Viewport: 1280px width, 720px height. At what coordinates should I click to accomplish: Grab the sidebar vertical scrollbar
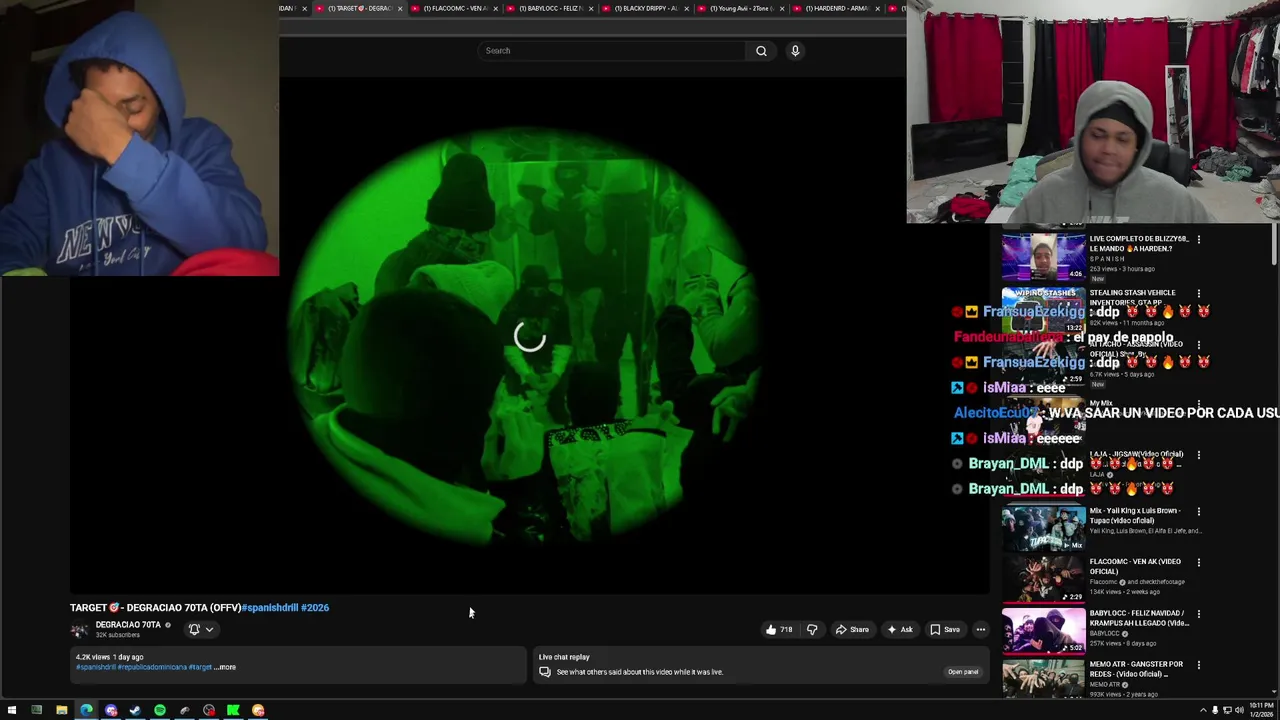pyautogui.click(x=1275, y=245)
